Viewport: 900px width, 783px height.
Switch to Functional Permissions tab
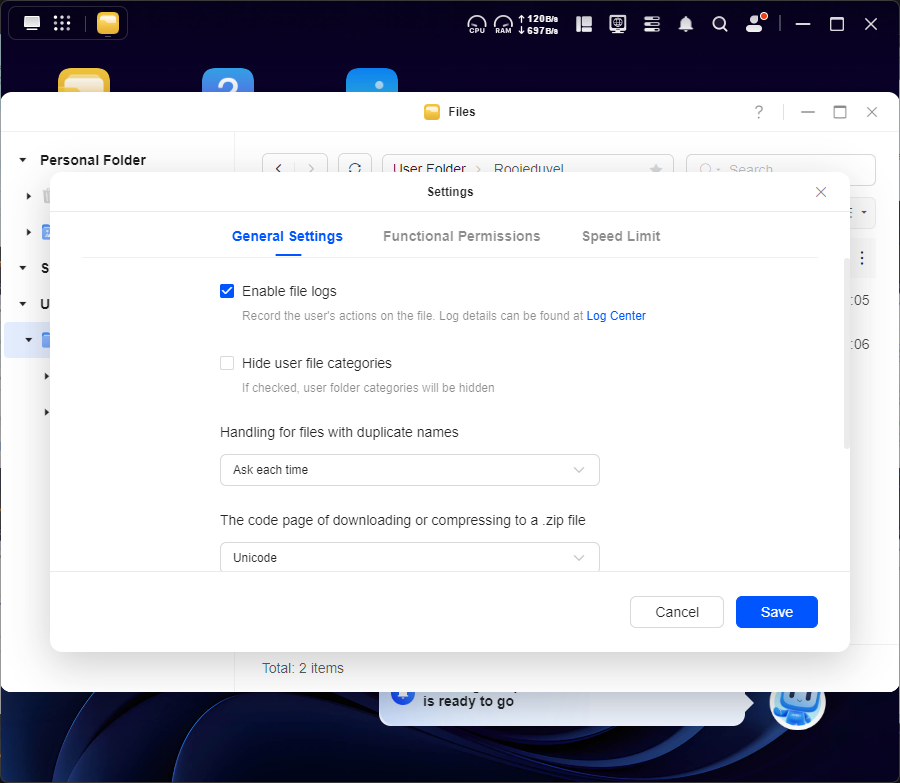(461, 236)
